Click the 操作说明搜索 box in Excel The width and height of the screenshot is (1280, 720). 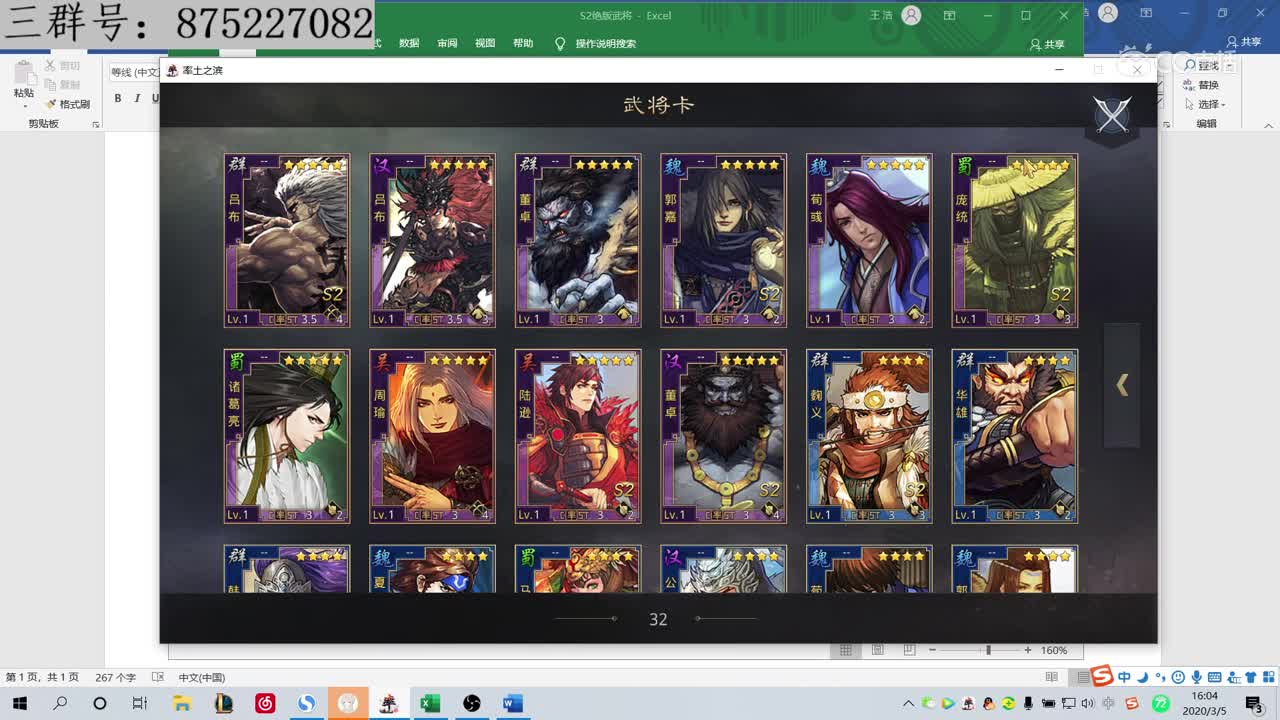click(x=596, y=43)
